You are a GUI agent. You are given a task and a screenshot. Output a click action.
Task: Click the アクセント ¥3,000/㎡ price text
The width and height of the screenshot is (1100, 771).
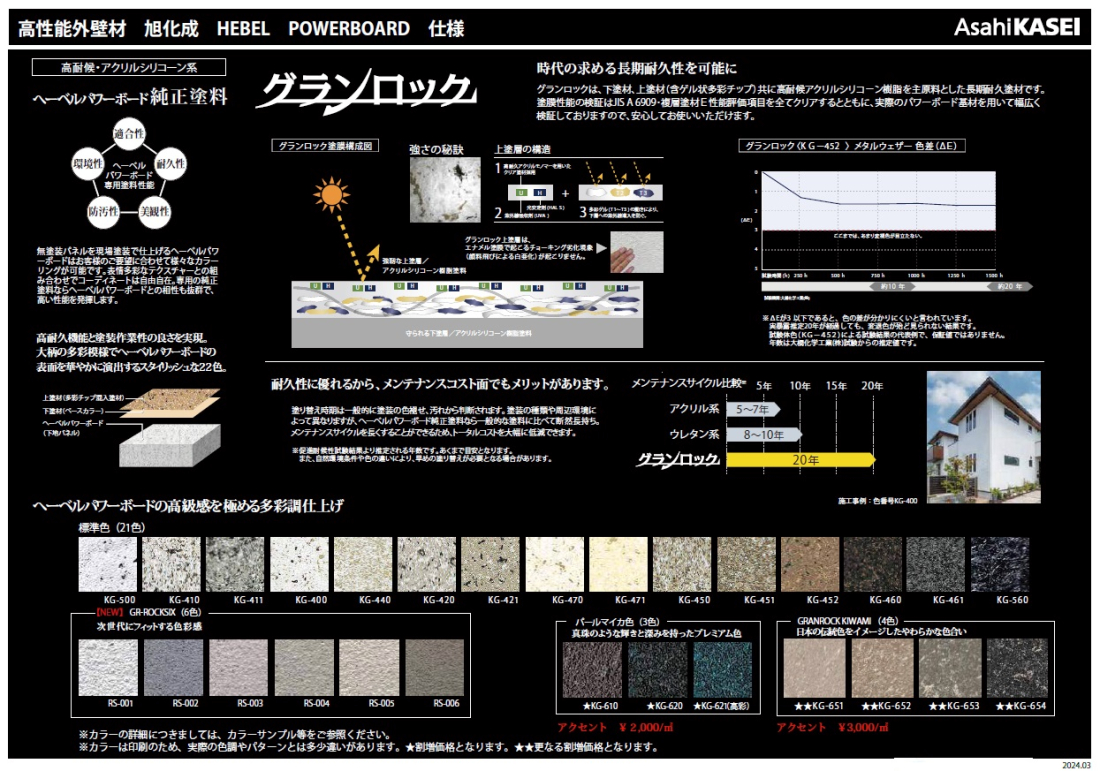pos(832,728)
